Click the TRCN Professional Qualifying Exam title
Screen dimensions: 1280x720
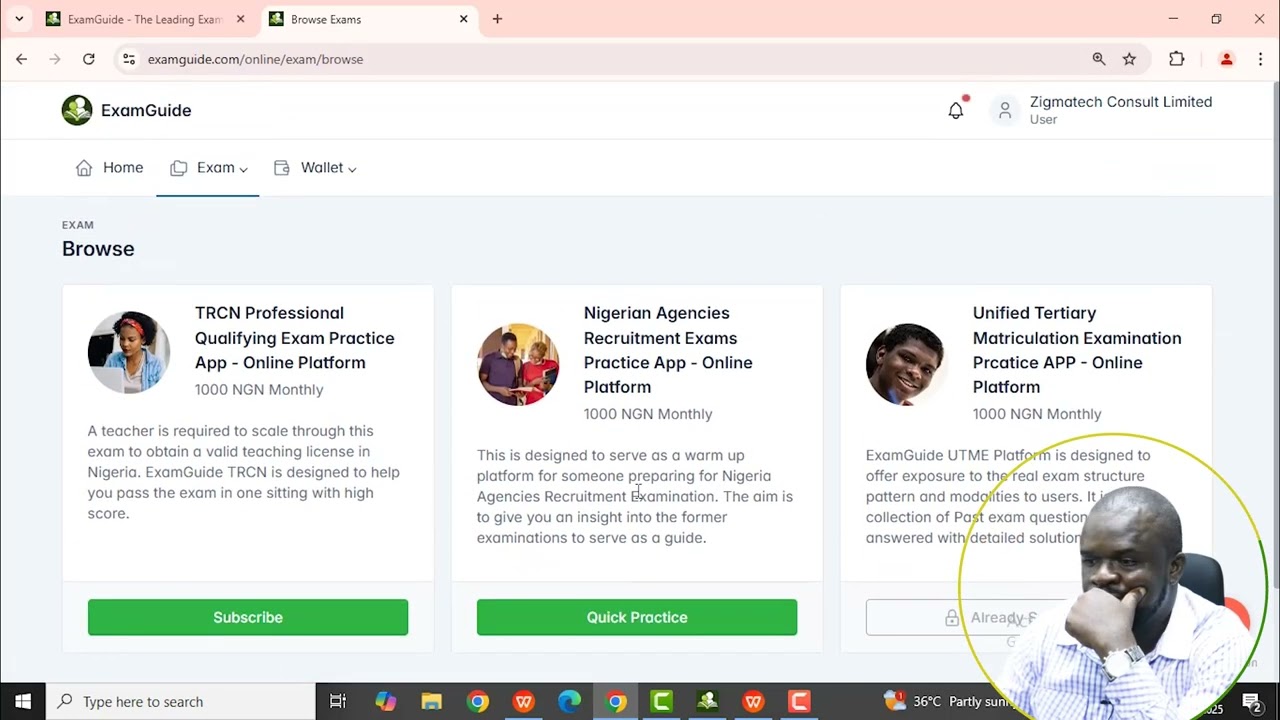click(x=295, y=338)
